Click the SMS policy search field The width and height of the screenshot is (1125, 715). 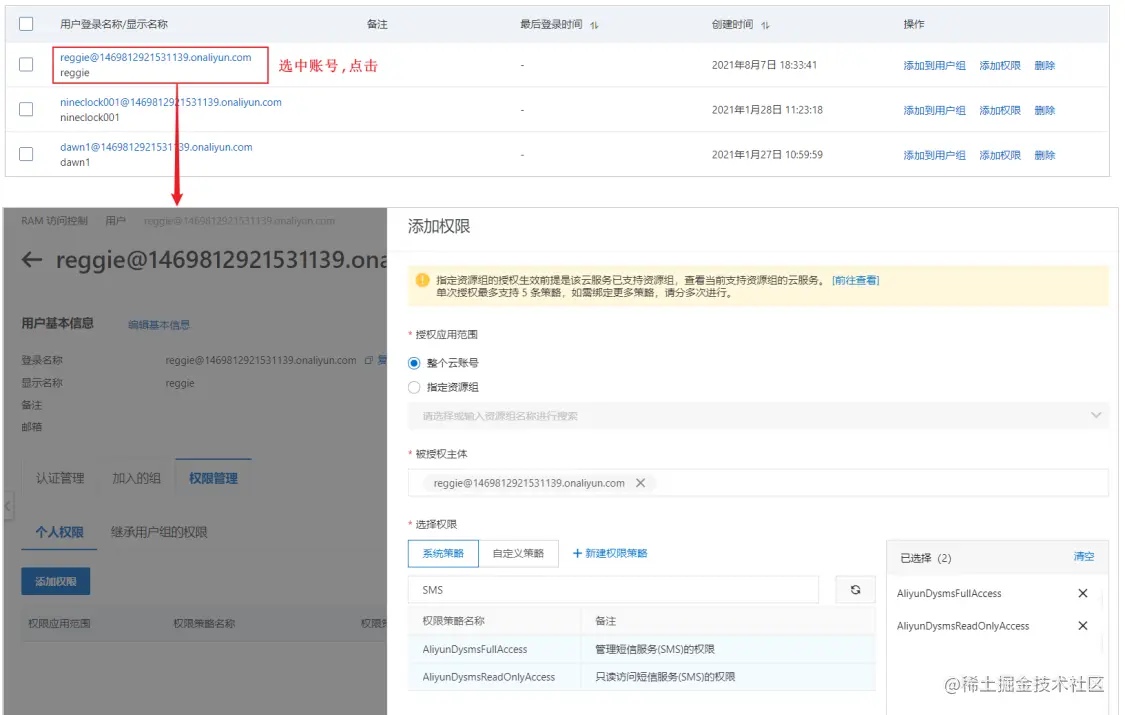[x=613, y=589]
